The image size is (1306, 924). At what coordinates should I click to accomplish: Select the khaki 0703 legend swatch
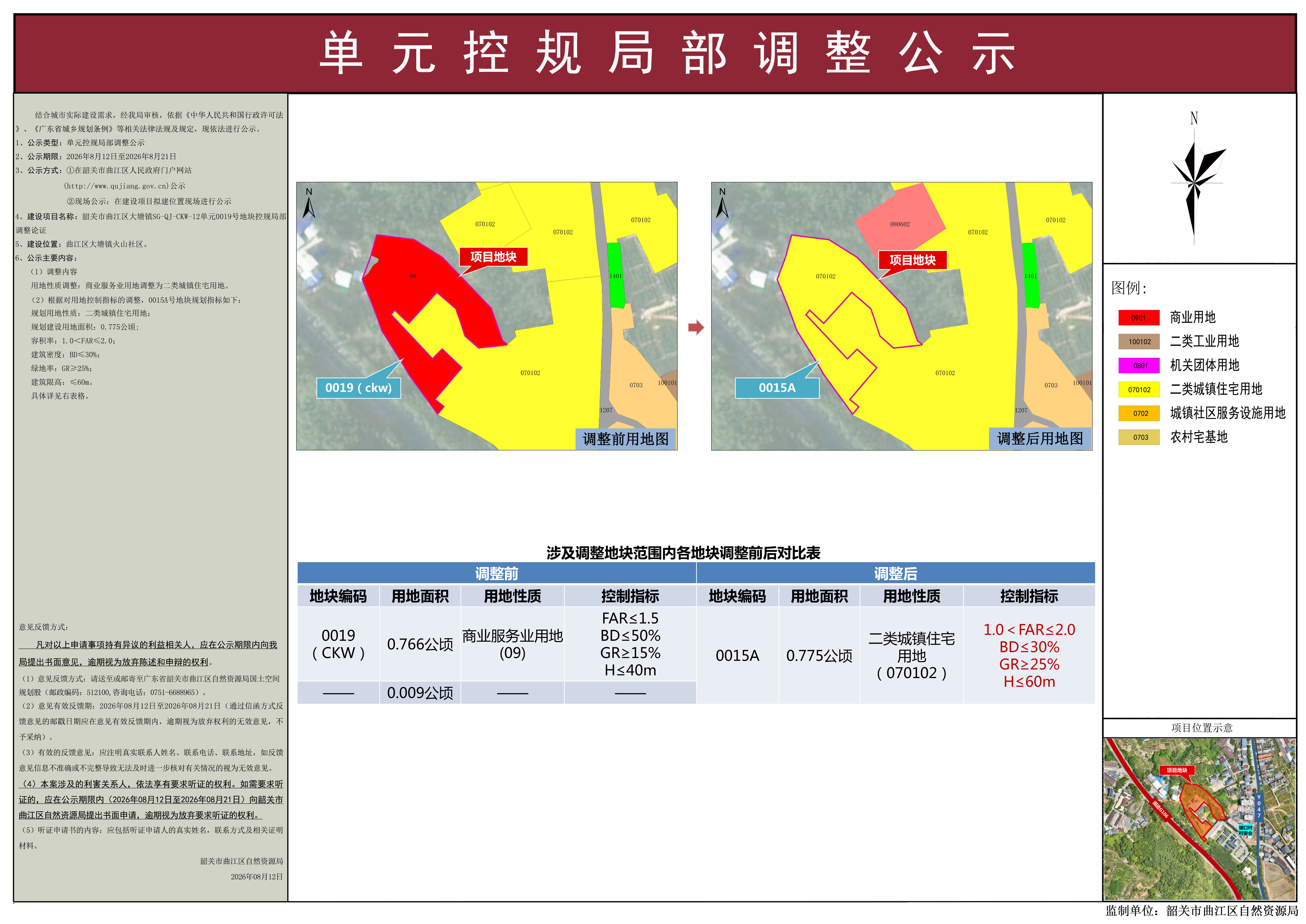pyautogui.click(x=1139, y=437)
